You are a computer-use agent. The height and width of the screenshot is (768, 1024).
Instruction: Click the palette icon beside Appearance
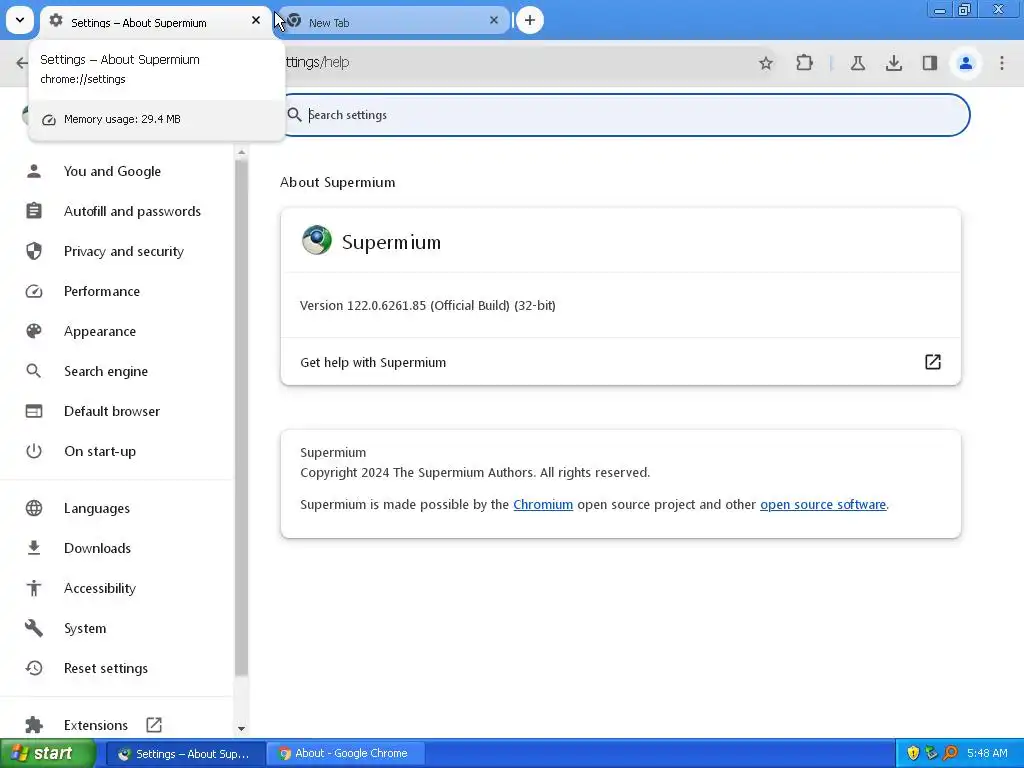click(34, 331)
